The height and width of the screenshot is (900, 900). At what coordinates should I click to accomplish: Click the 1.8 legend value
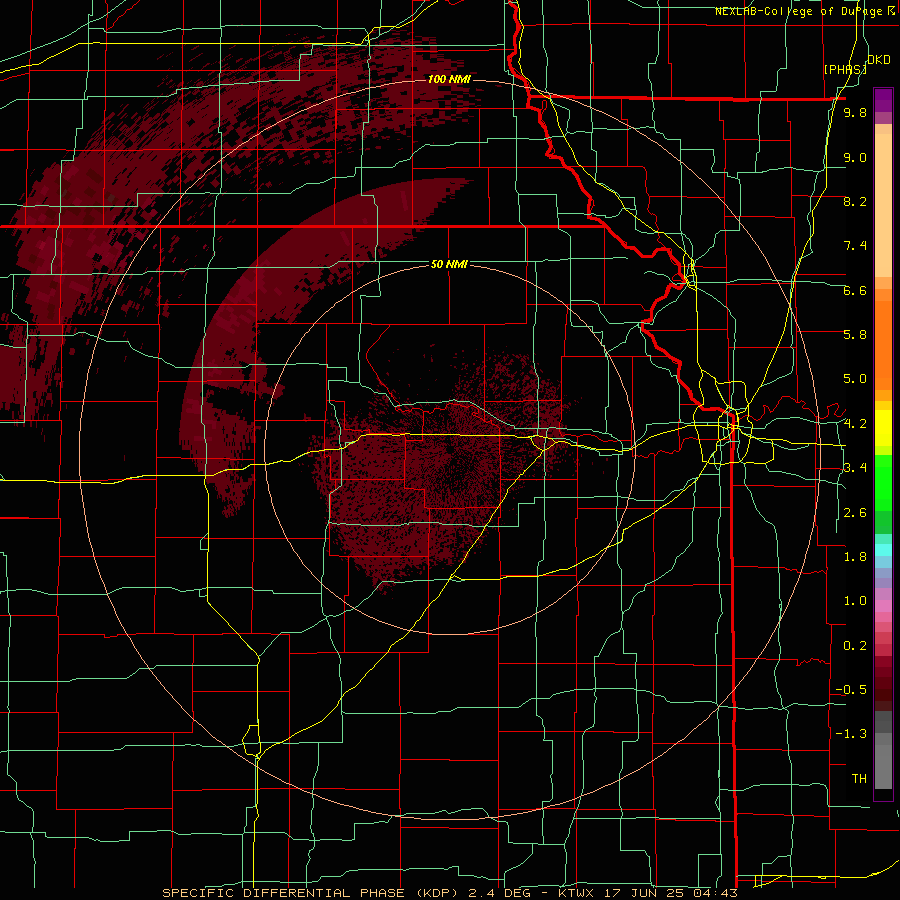(855, 557)
